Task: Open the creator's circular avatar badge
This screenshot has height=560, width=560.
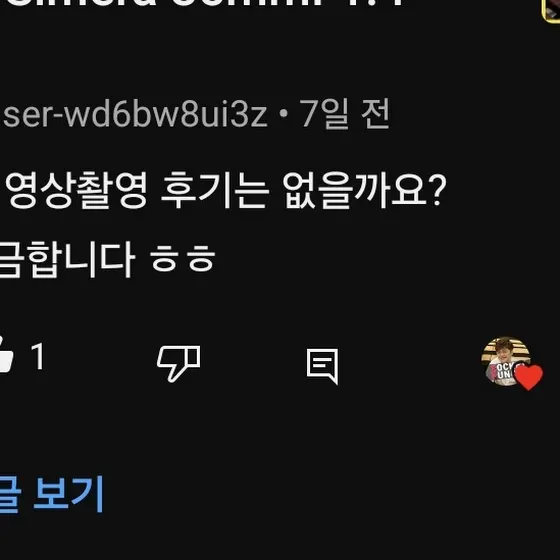Action: (x=506, y=361)
